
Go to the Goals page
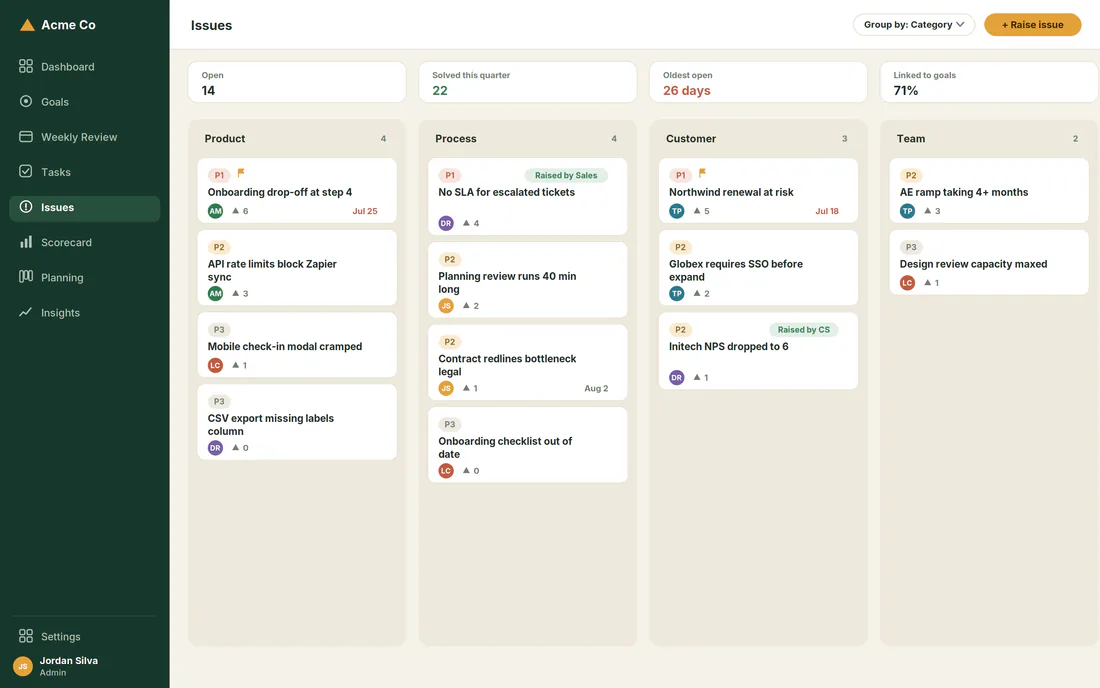tap(84, 102)
